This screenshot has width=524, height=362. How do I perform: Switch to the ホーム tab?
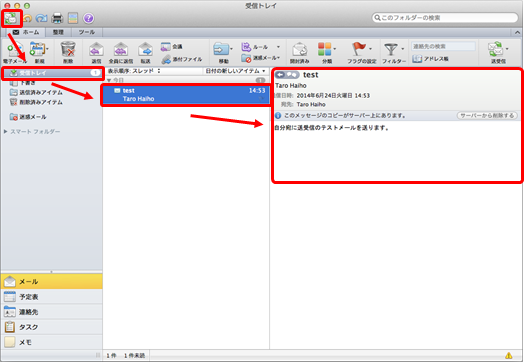tap(26, 32)
